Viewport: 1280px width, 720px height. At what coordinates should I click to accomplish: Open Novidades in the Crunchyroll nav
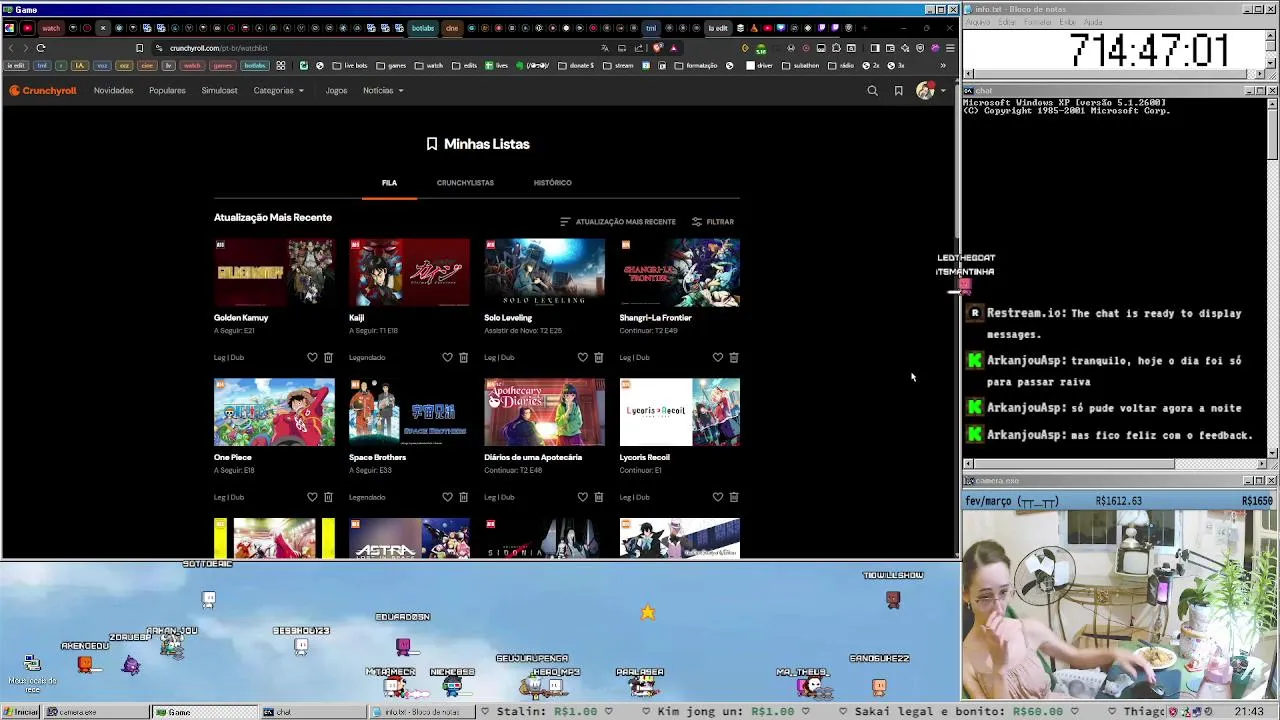pos(113,91)
